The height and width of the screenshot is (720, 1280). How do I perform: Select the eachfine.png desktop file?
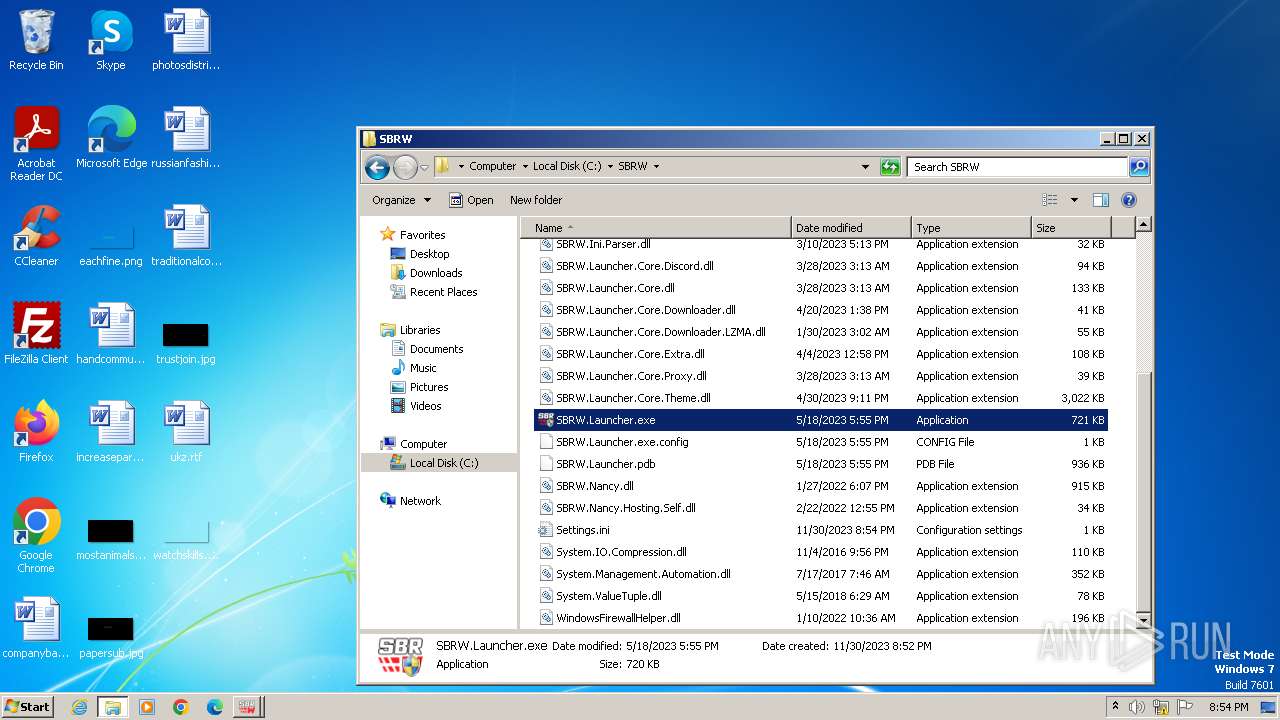click(111, 245)
